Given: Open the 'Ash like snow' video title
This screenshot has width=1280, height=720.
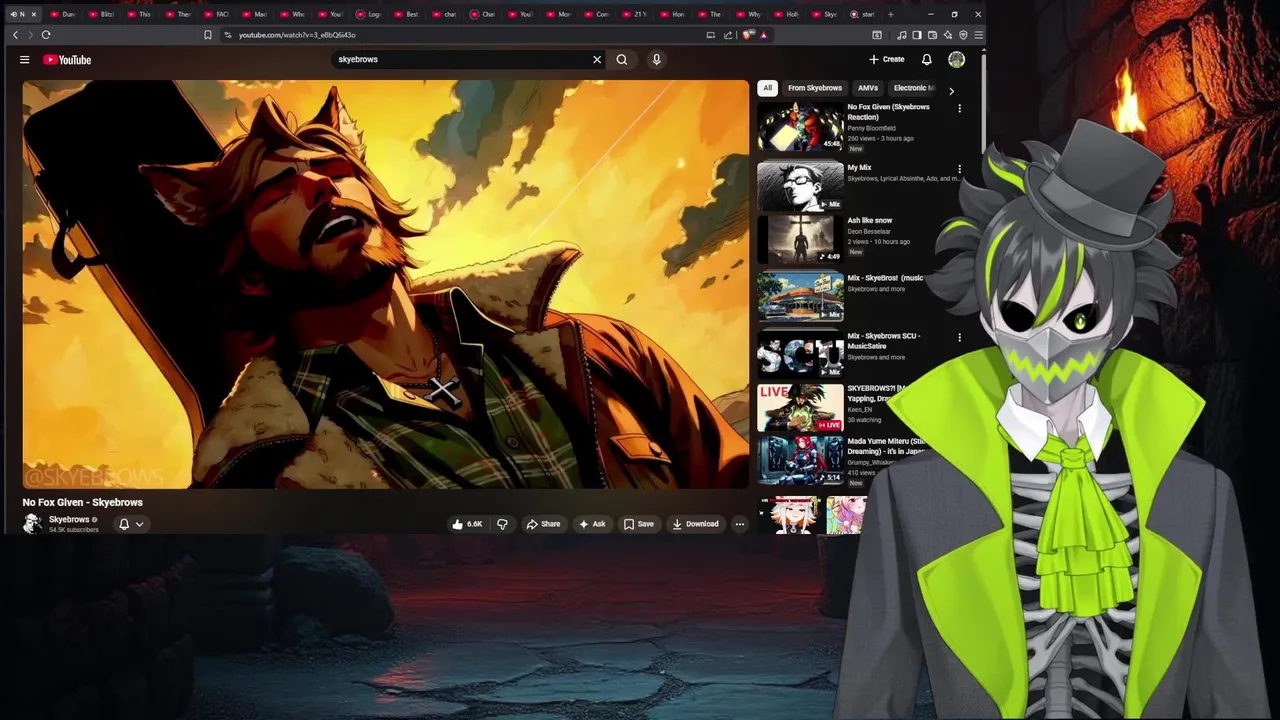Looking at the screenshot, I should tap(870, 220).
